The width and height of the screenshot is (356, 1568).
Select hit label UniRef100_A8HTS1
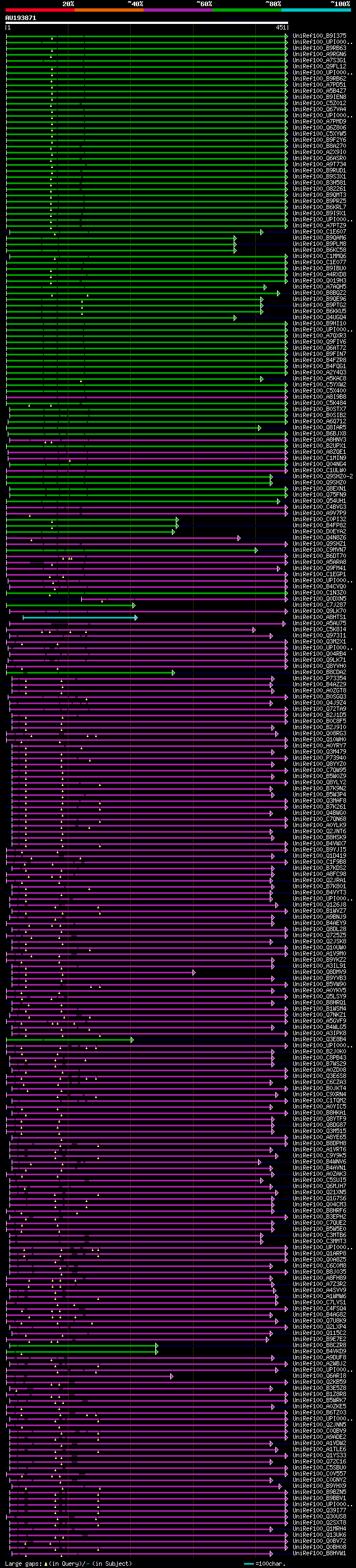tap(319, 617)
